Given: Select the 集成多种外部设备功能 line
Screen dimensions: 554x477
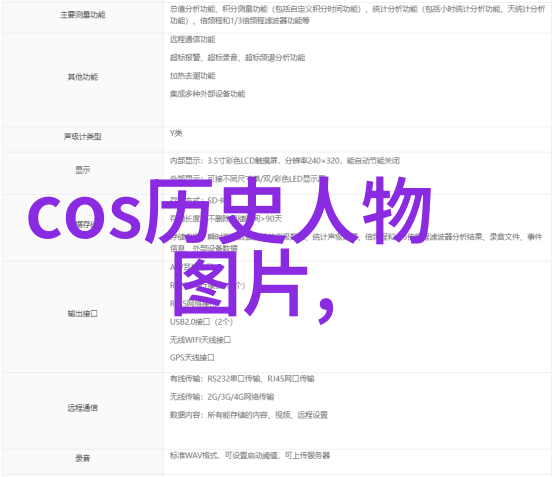Looking at the screenshot, I should click(x=207, y=94).
